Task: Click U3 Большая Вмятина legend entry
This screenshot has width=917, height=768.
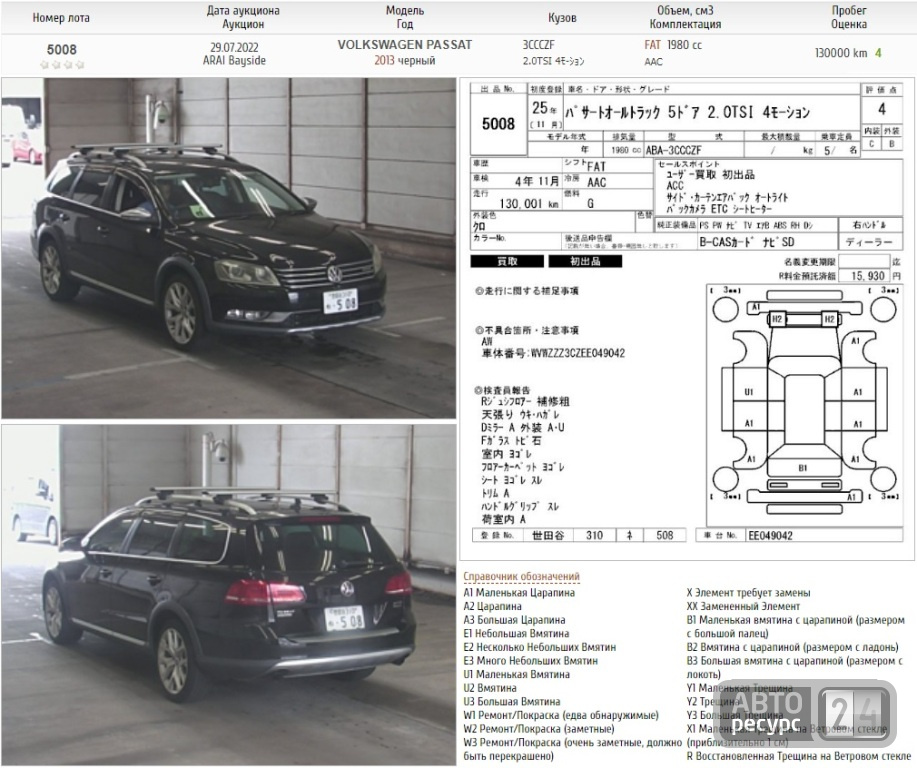Action: (x=512, y=702)
